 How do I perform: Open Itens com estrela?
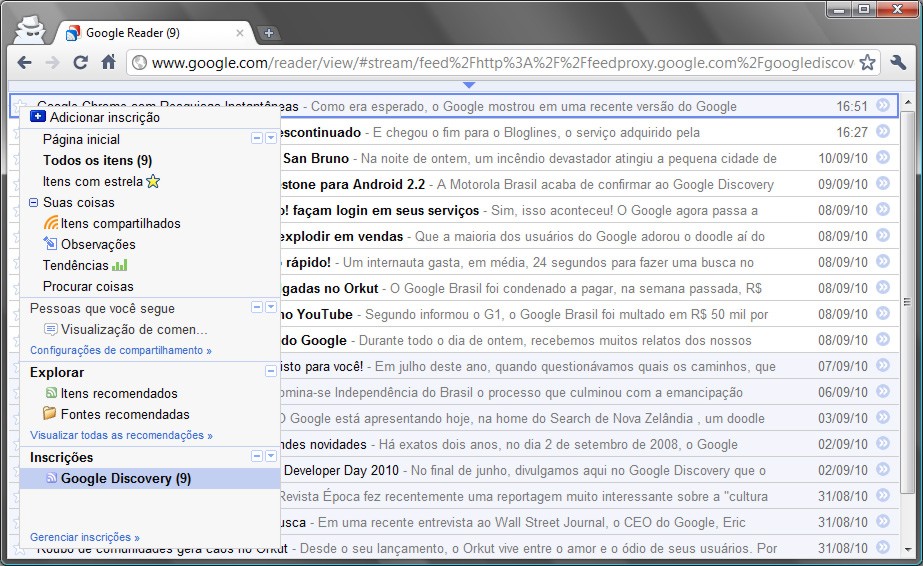tap(101, 181)
